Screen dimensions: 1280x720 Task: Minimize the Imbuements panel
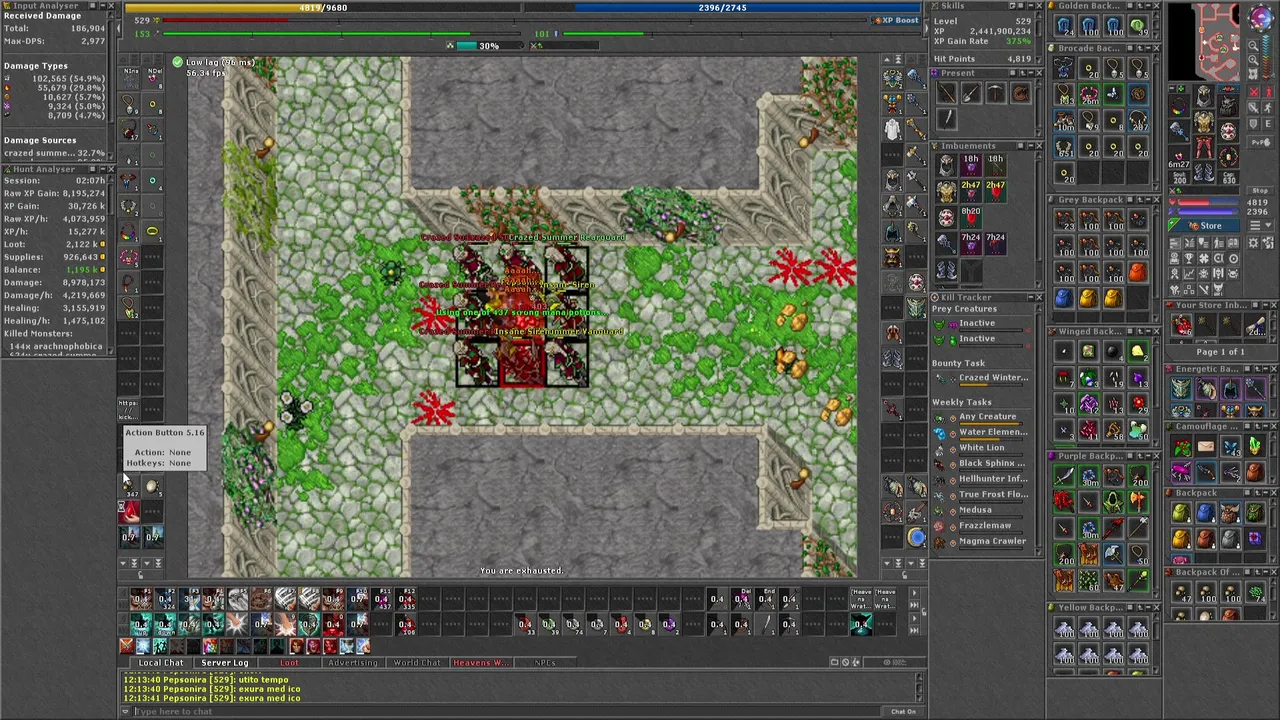point(1031,146)
